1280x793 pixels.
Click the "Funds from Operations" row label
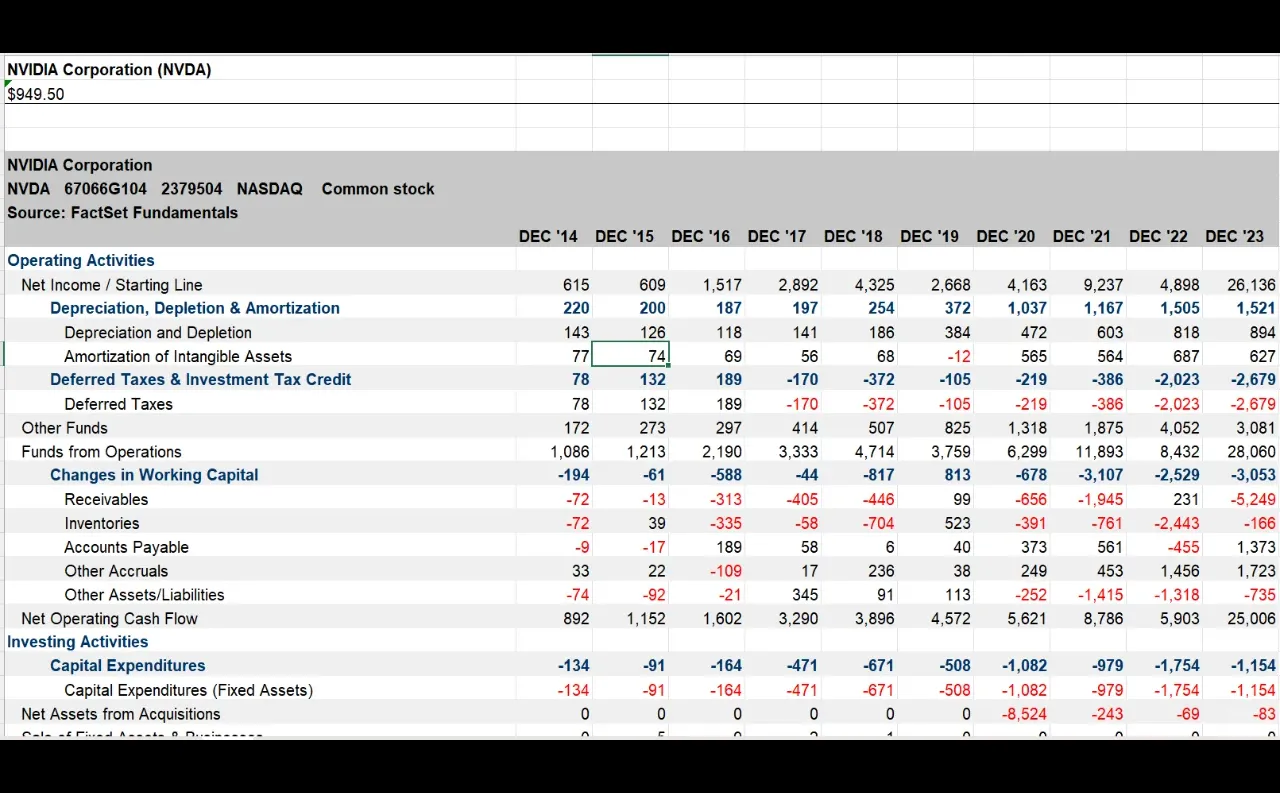click(102, 452)
